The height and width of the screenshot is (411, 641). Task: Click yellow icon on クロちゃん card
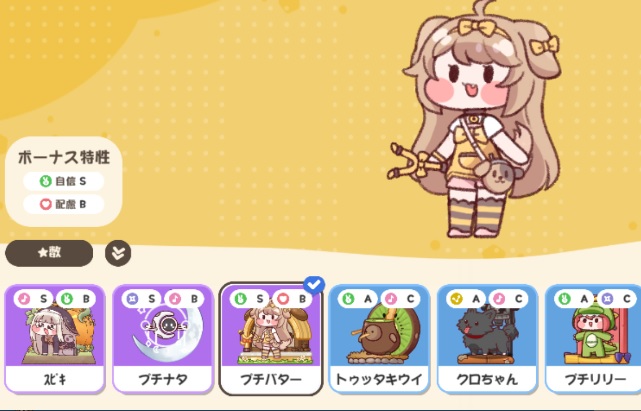tap(456, 299)
